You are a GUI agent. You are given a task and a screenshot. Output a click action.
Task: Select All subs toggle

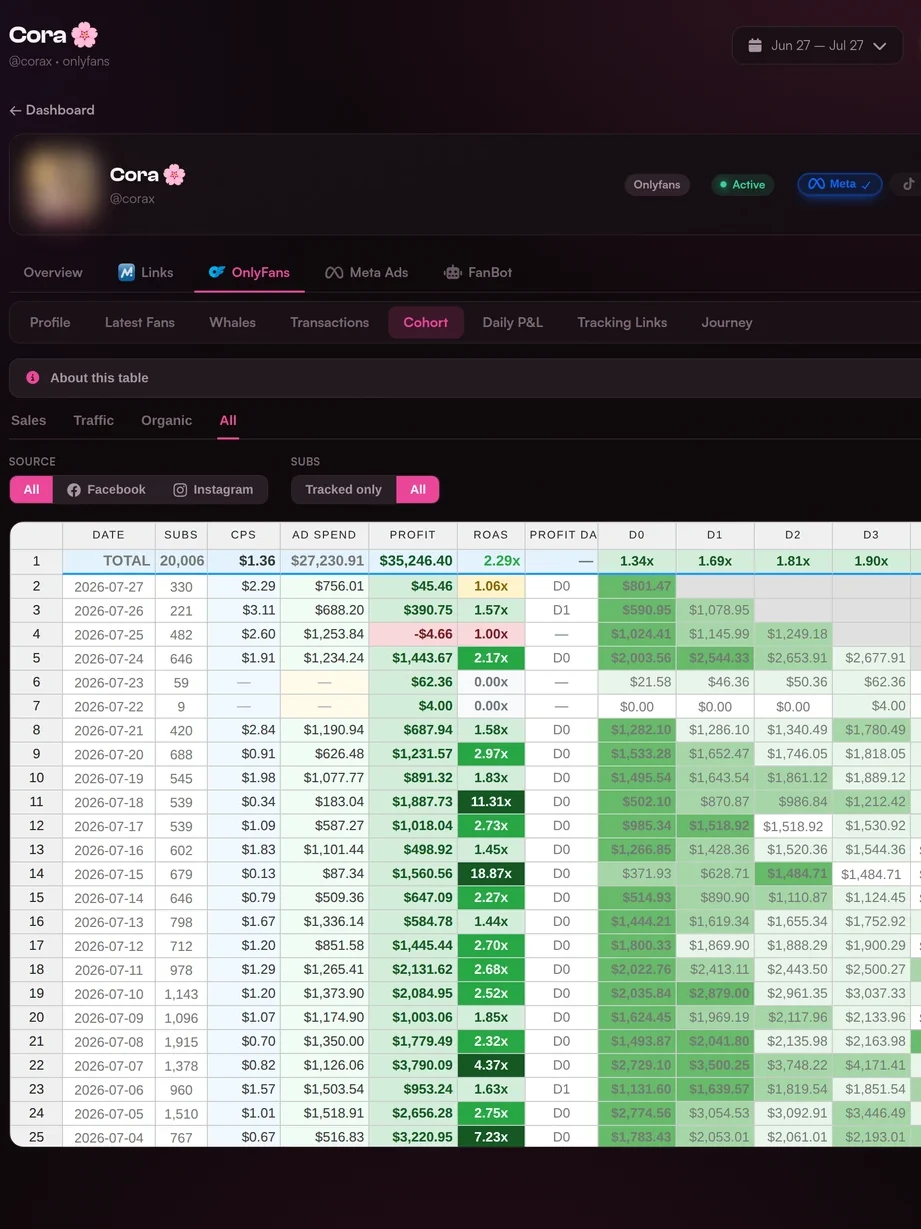tap(418, 489)
